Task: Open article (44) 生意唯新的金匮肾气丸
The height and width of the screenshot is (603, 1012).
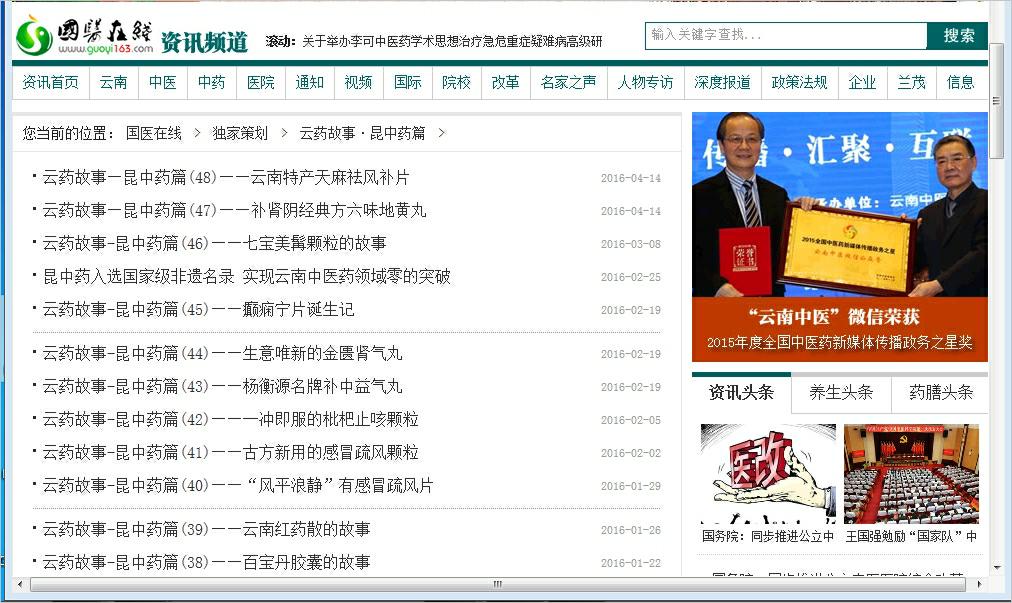Action: (x=223, y=353)
